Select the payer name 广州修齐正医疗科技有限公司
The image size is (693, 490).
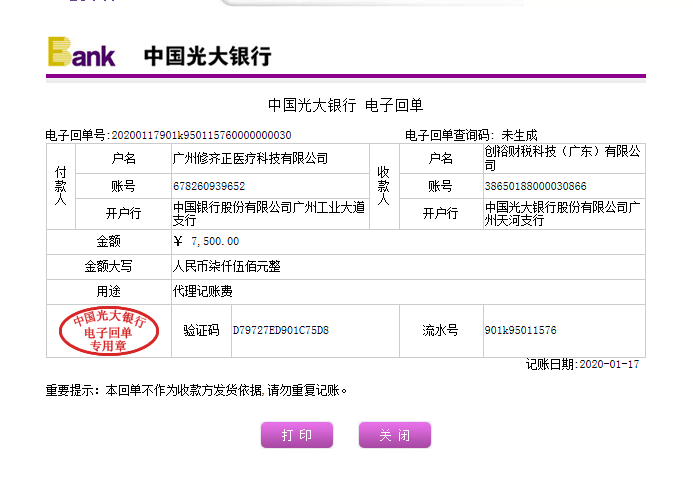[250, 158]
